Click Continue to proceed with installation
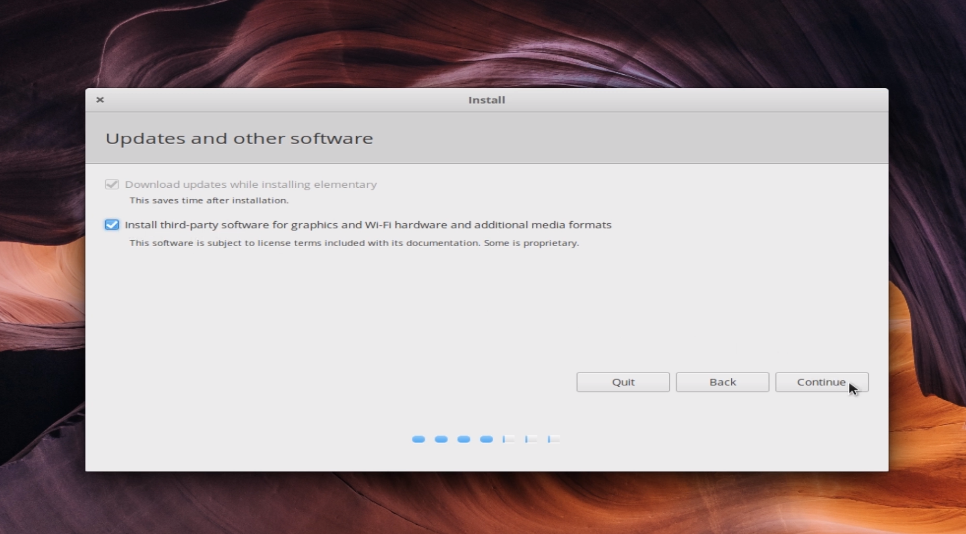This screenshot has width=966, height=534. point(821,382)
